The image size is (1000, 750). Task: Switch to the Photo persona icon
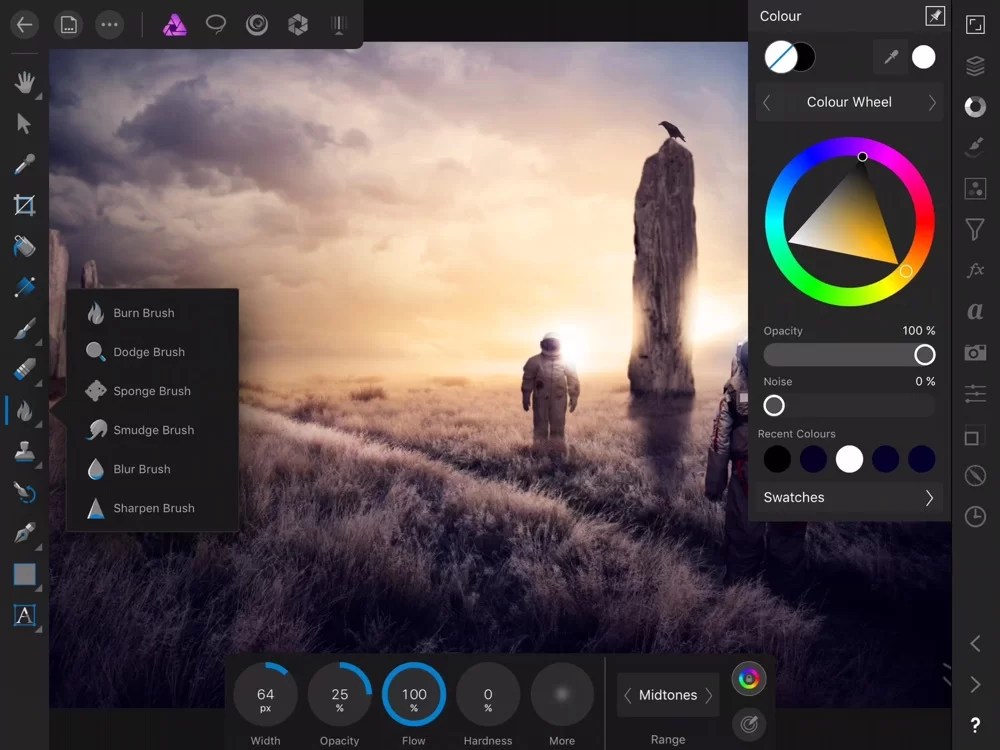(174, 25)
